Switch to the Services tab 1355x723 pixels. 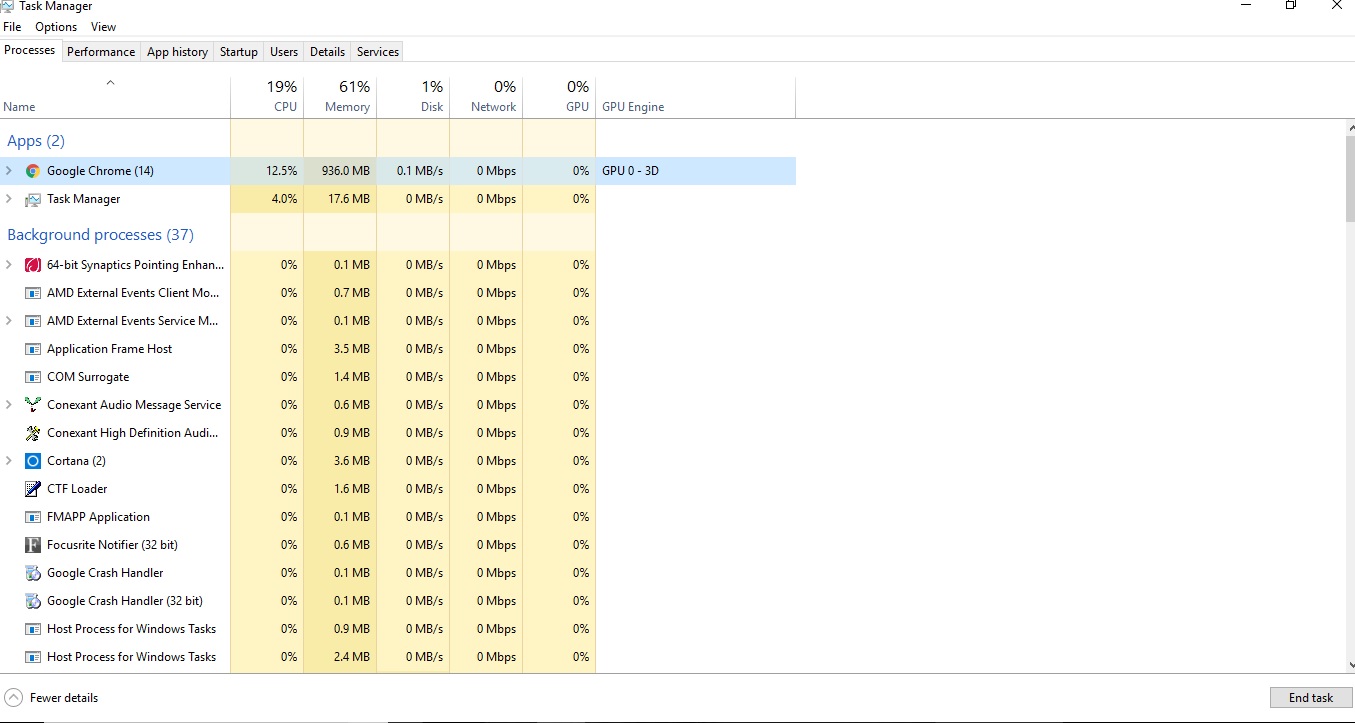point(378,52)
